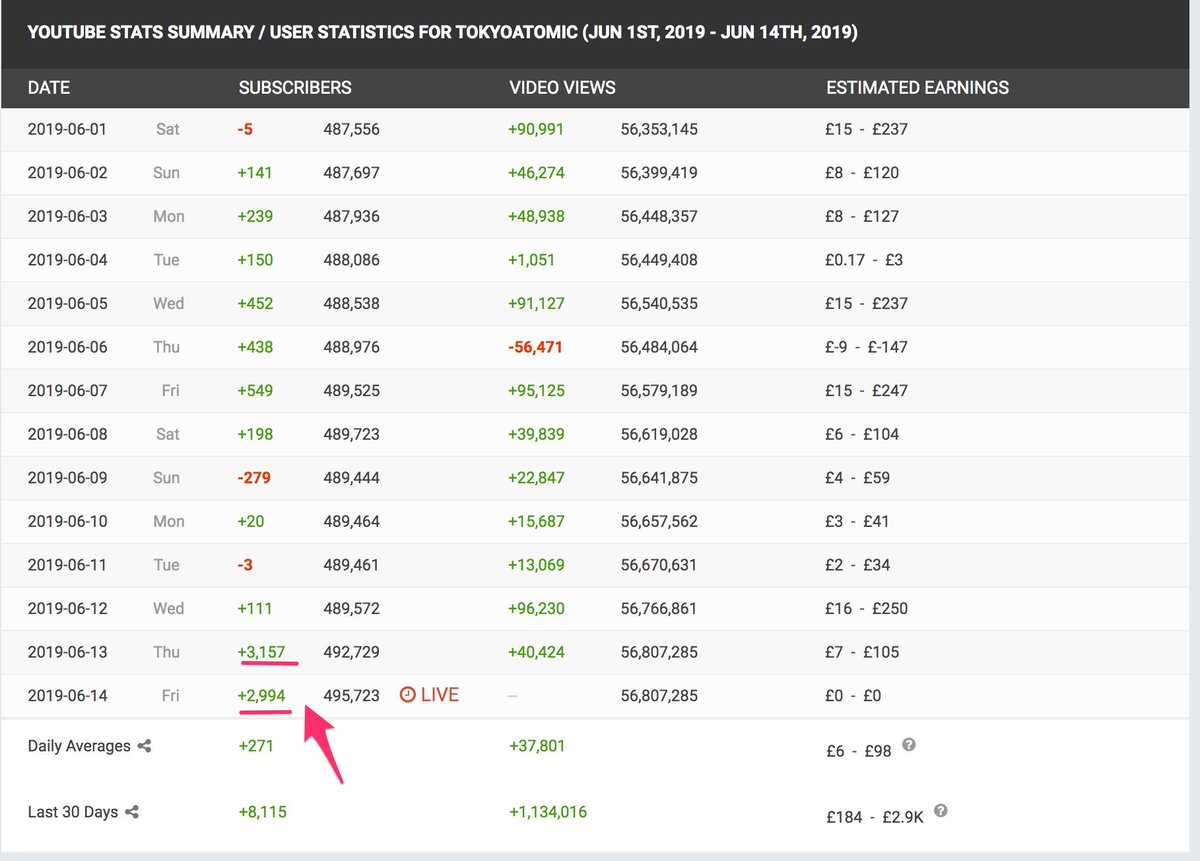
Task: Click the negative subscriber change -279
Action: tap(255, 477)
